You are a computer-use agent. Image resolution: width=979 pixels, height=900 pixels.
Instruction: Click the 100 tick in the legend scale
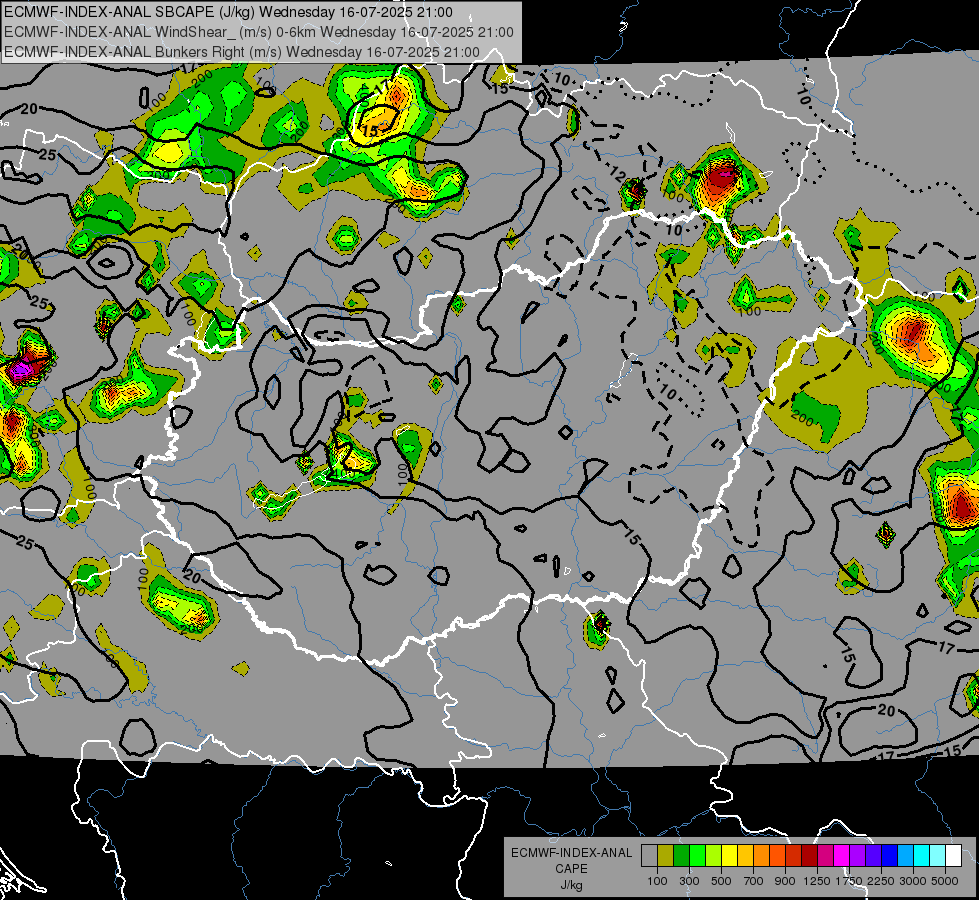pyautogui.click(x=657, y=881)
